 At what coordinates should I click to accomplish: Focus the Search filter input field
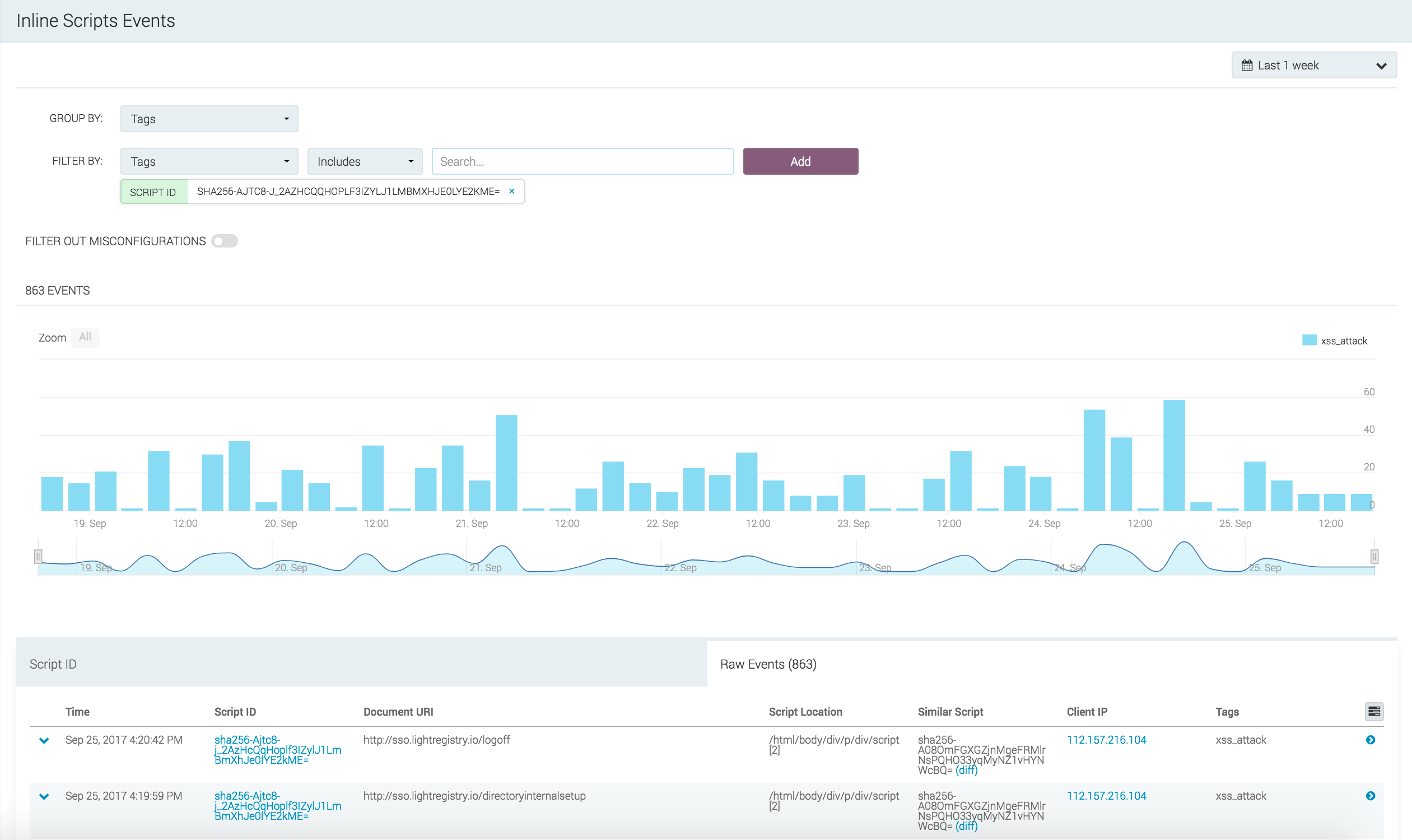pos(582,161)
